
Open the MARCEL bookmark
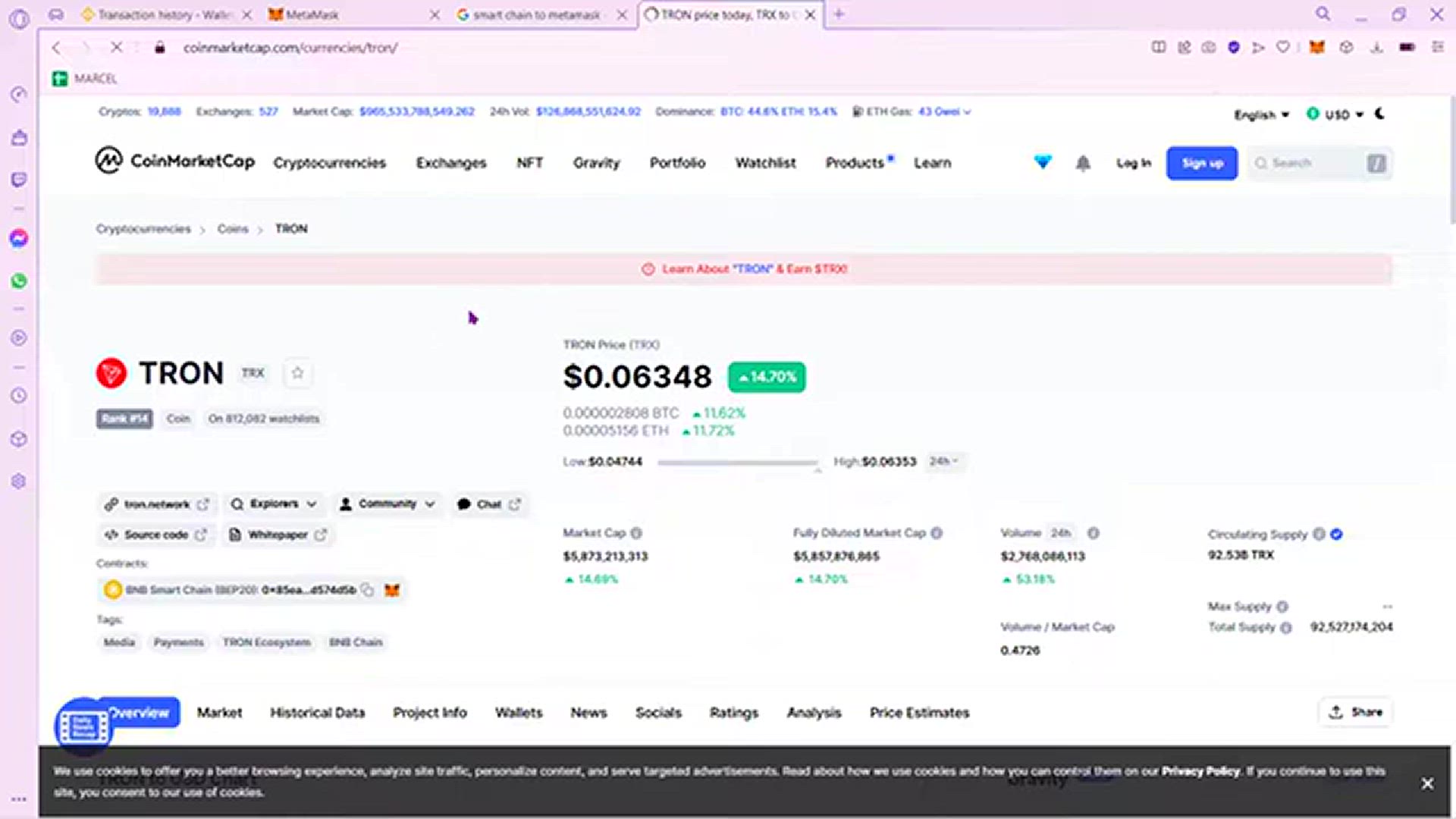coord(85,78)
